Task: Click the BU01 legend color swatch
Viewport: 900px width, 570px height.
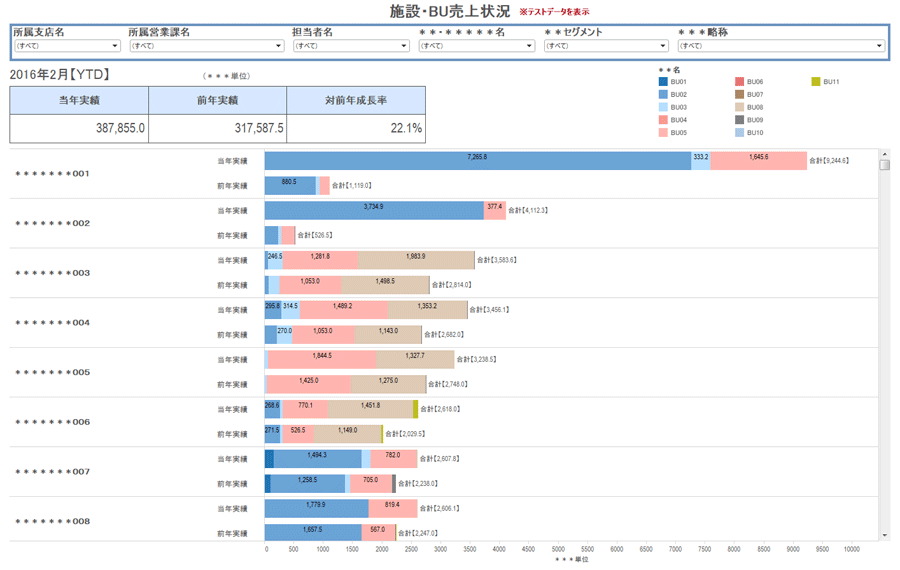Action: click(x=664, y=81)
